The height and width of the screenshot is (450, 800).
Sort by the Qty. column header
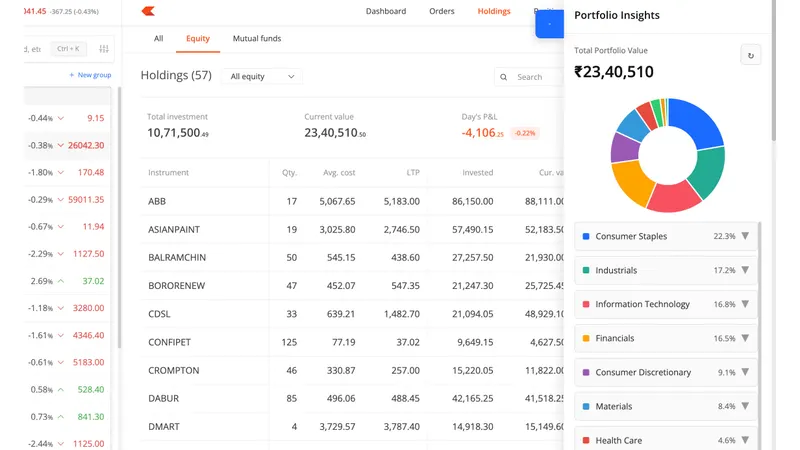coord(289,172)
